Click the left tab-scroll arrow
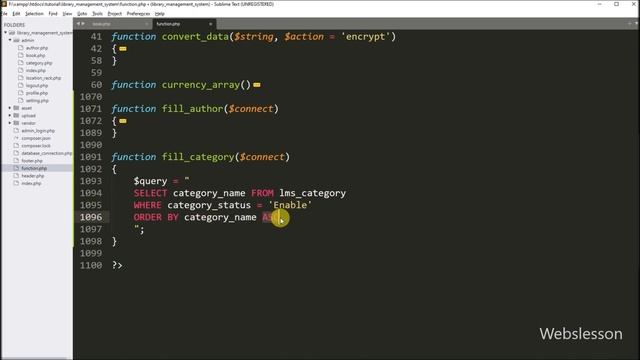This screenshot has width=640, height=360. pyautogui.click(x=78, y=24)
